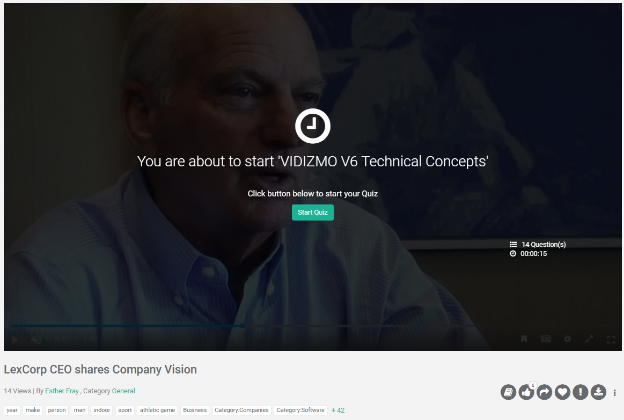Open the General category link
The height and width of the screenshot is (420, 624).
click(123, 391)
